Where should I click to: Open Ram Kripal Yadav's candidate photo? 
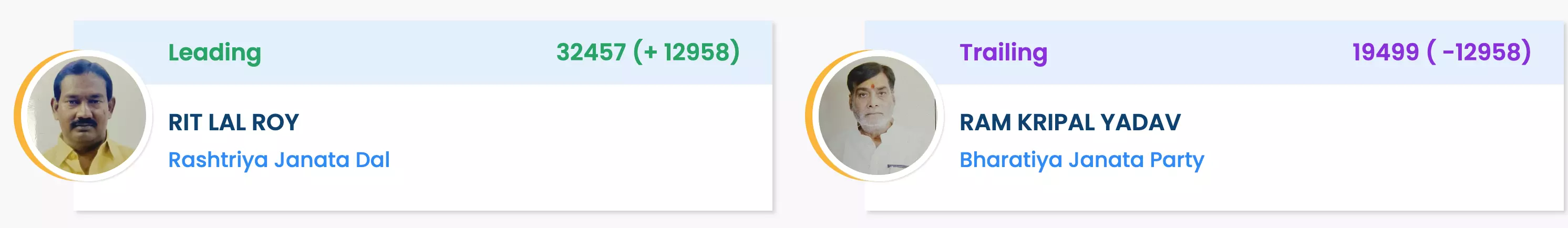pyautogui.click(x=877, y=116)
